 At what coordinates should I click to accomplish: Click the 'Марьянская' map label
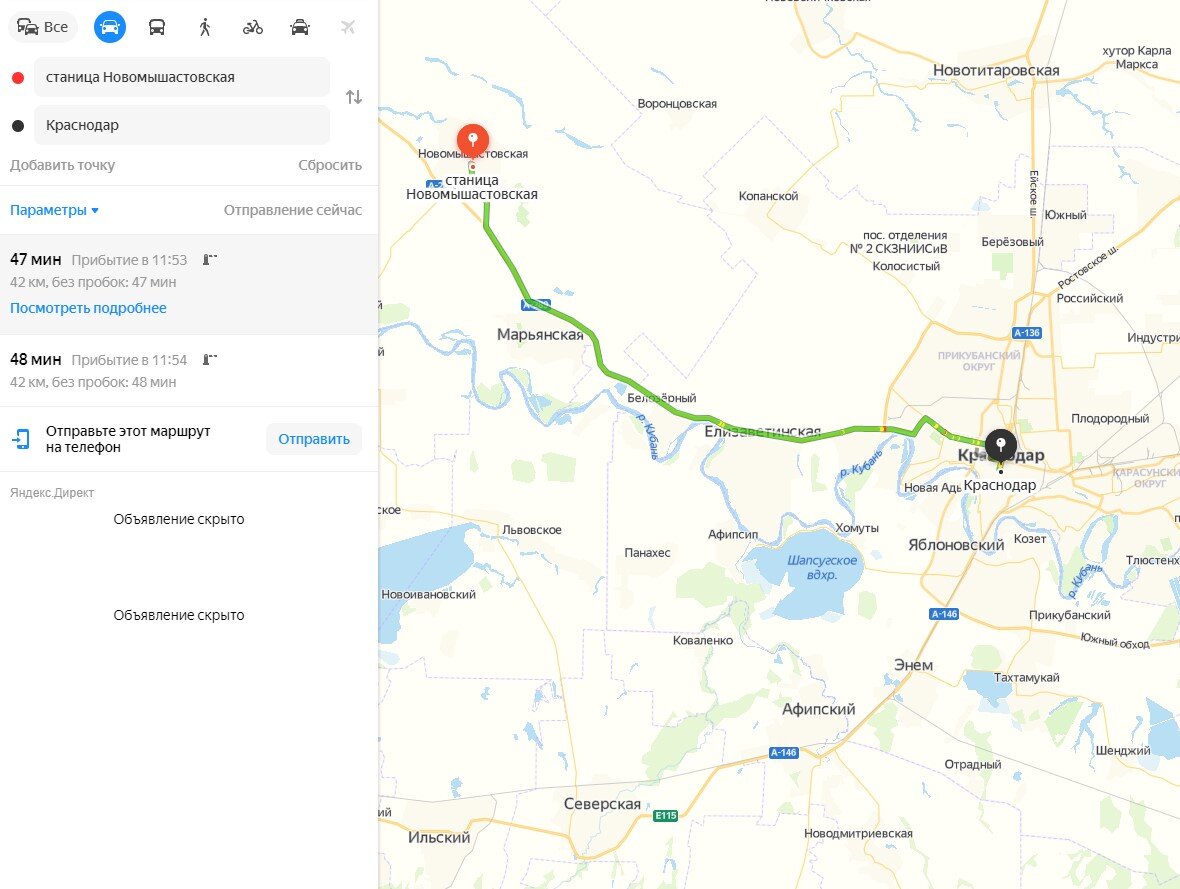(x=540, y=334)
